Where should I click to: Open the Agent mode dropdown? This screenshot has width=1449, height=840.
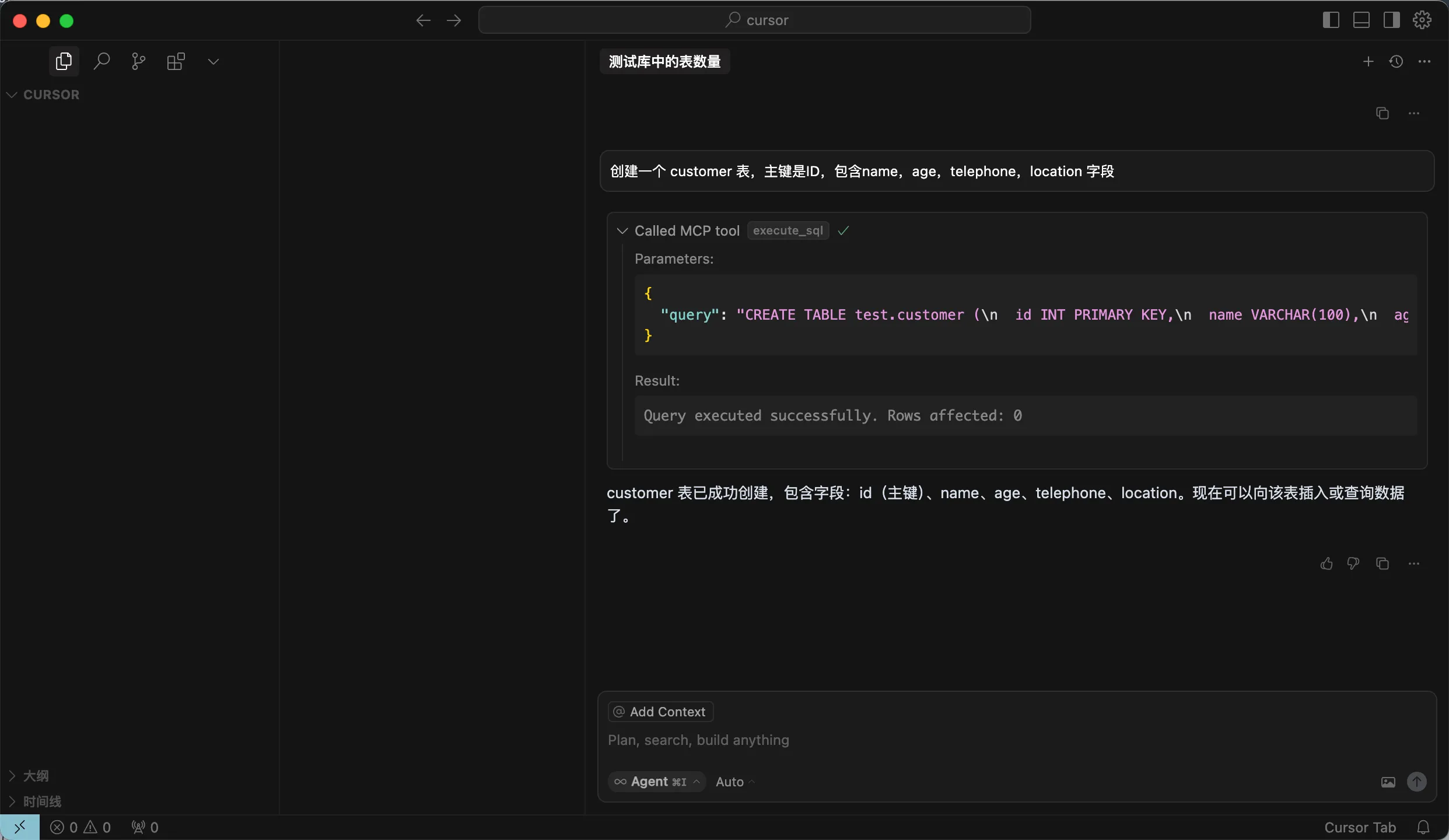657,782
